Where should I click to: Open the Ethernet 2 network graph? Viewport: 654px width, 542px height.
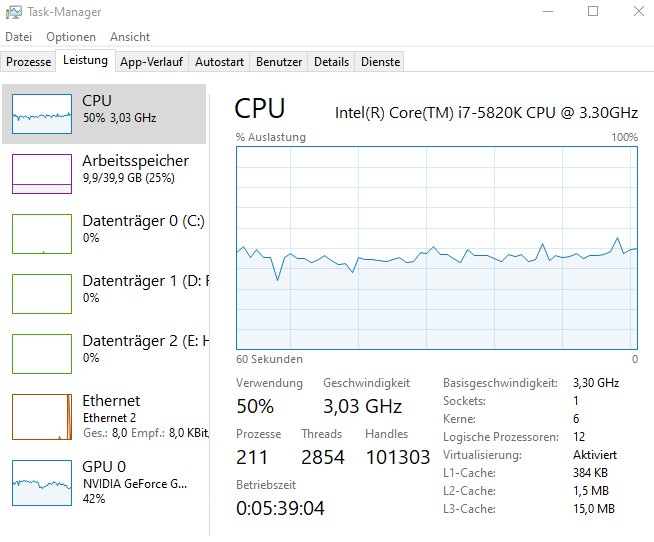point(42,417)
